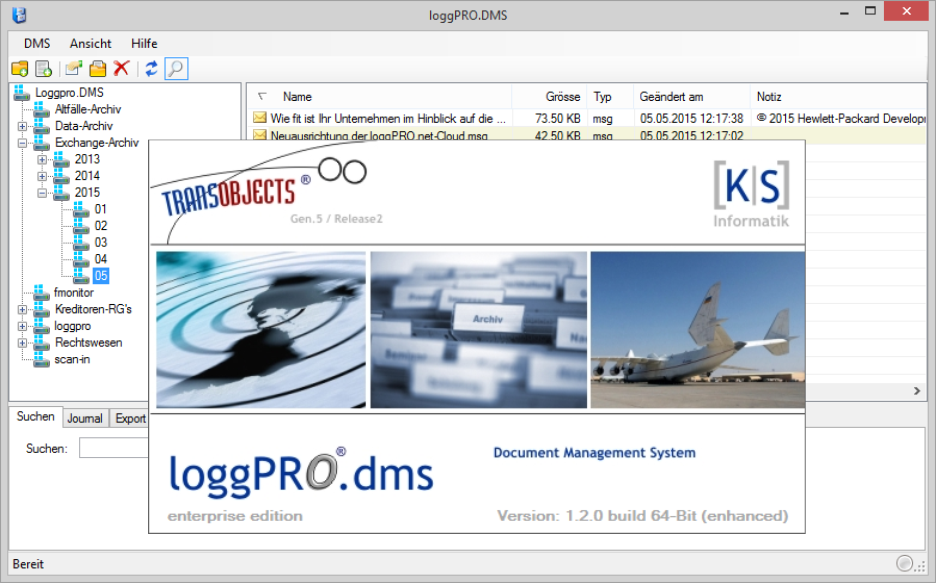Viewport: 936px width, 583px height.
Task: Select 'Wie fit ist Ihr Unternehmen im Hinblick' row
Action: [587, 118]
